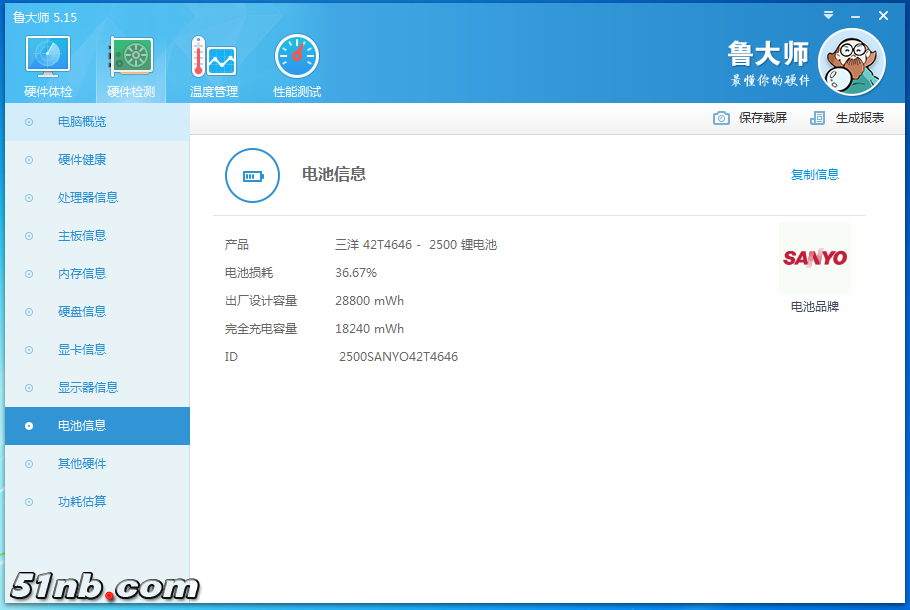The image size is (910, 610).
Task: Click the 复制信息 copy info link
Action: (x=814, y=175)
